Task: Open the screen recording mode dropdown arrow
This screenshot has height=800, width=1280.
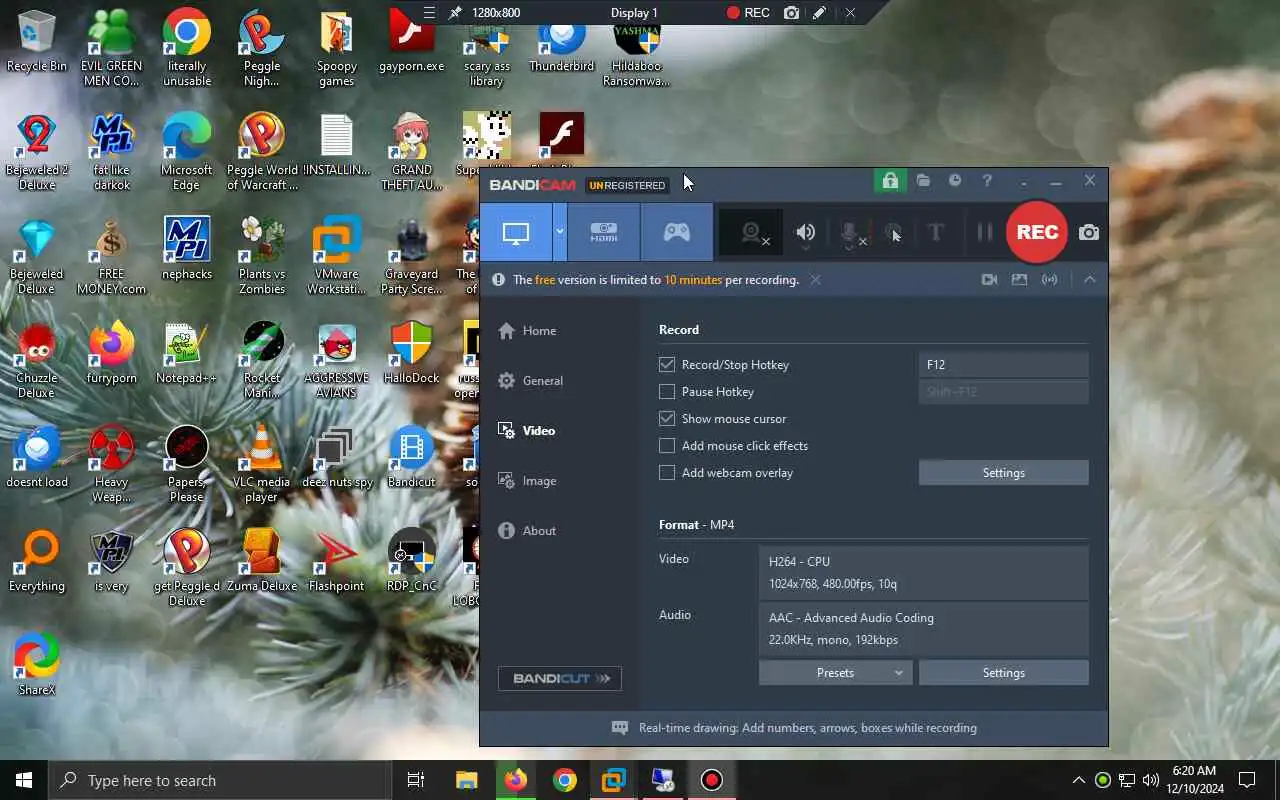Action: pos(560,232)
